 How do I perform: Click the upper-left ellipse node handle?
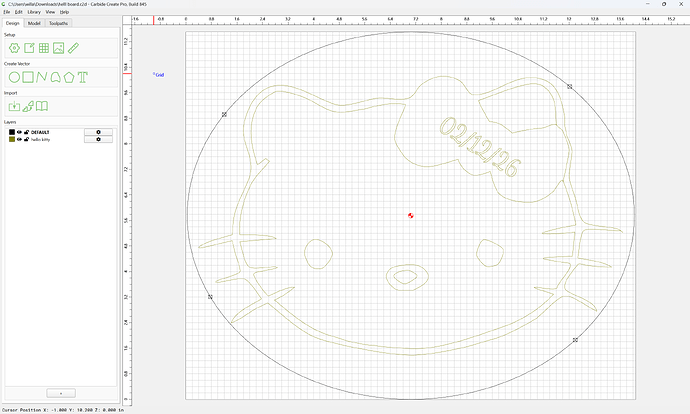coord(224,114)
